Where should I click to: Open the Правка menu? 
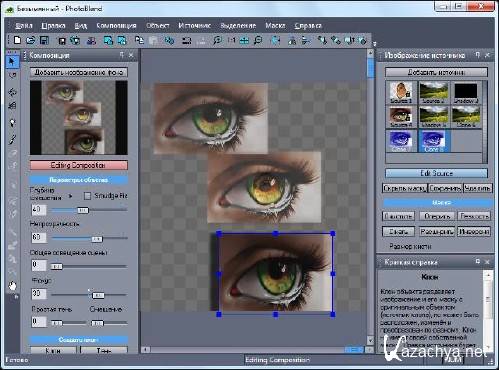click(53, 26)
